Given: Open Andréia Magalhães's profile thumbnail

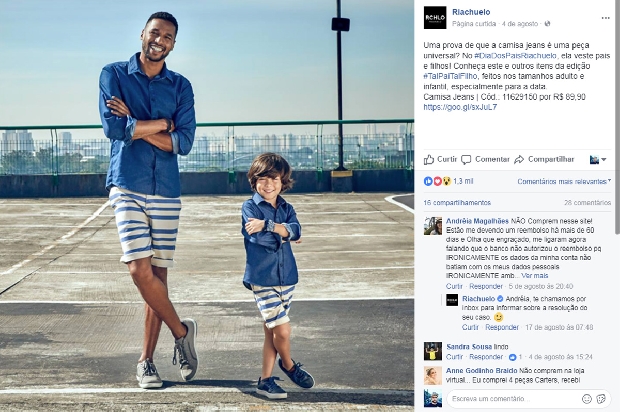Looking at the screenshot, I should 433,226.
